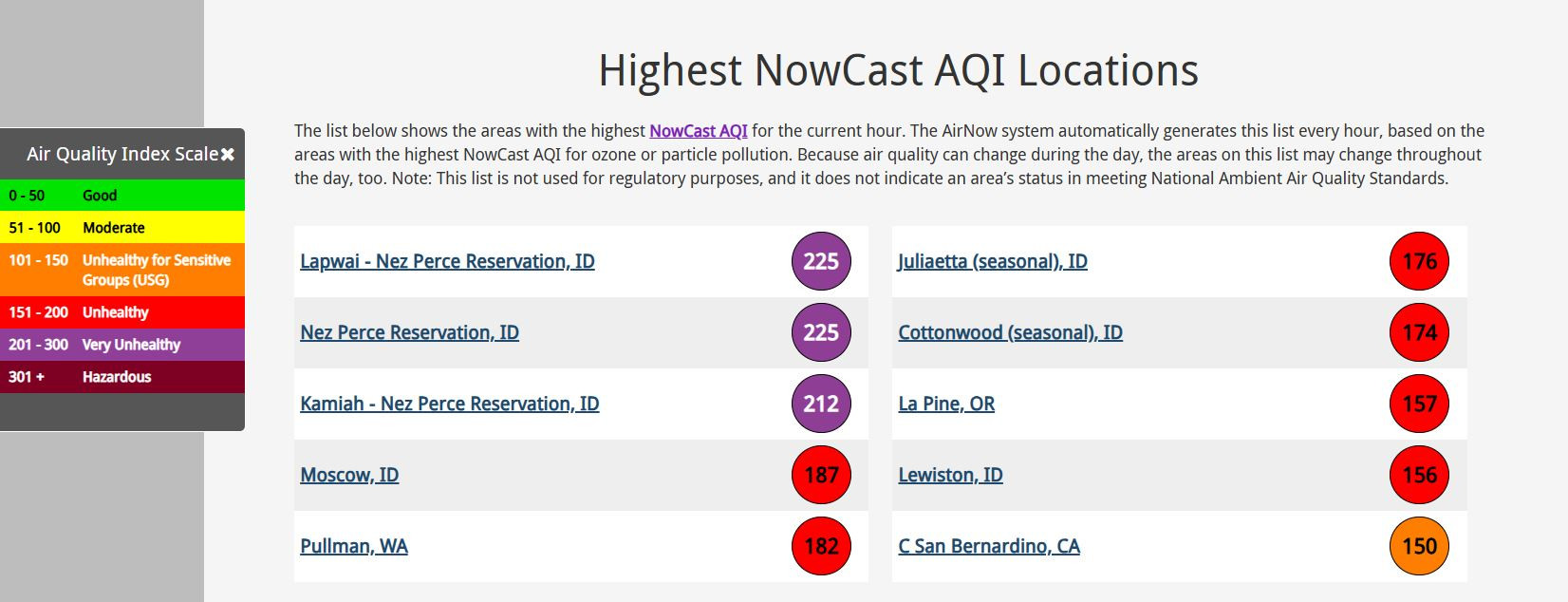Click the red 187 AQI circle

point(821,475)
